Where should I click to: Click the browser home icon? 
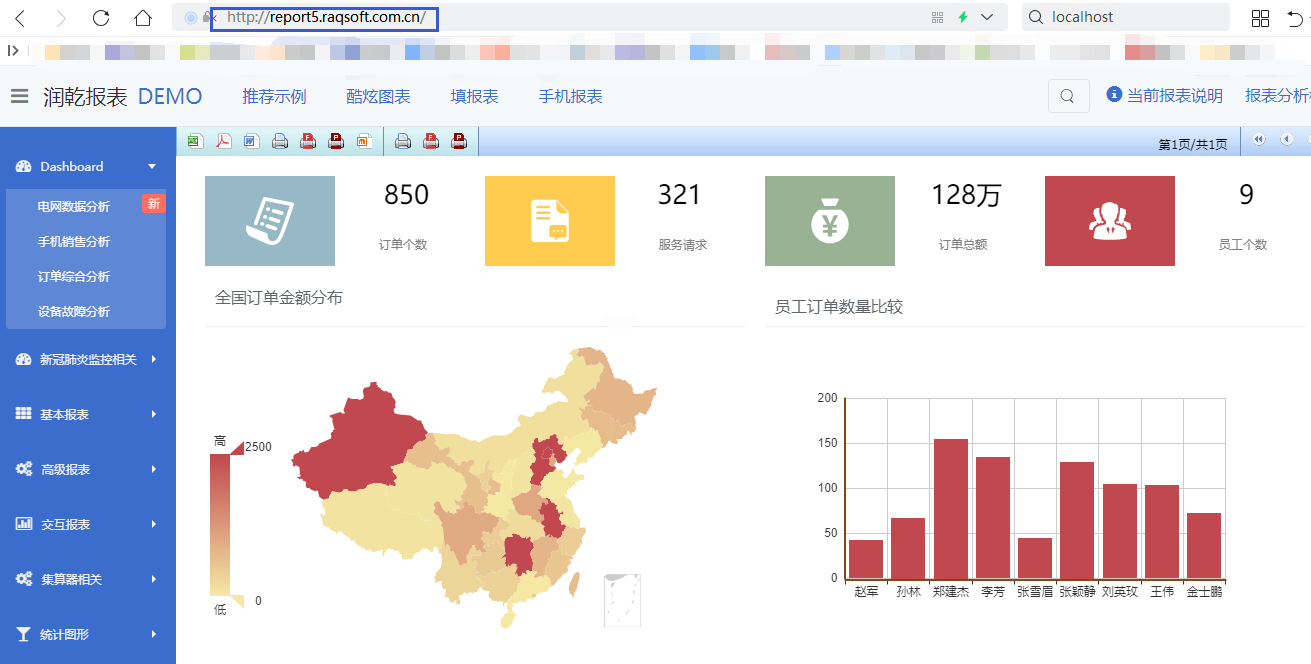143,18
